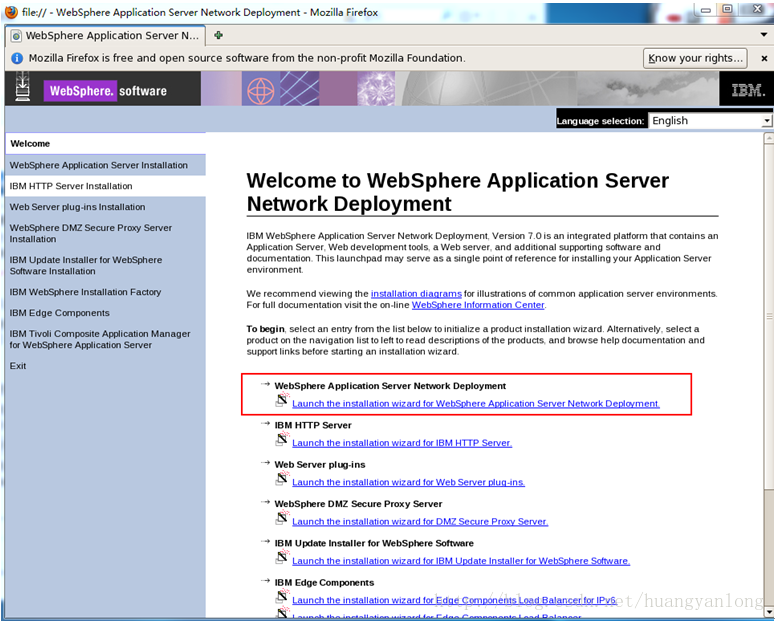
Task: Click the installer icon beside IBM HTTP Server link
Action: pos(282,439)
